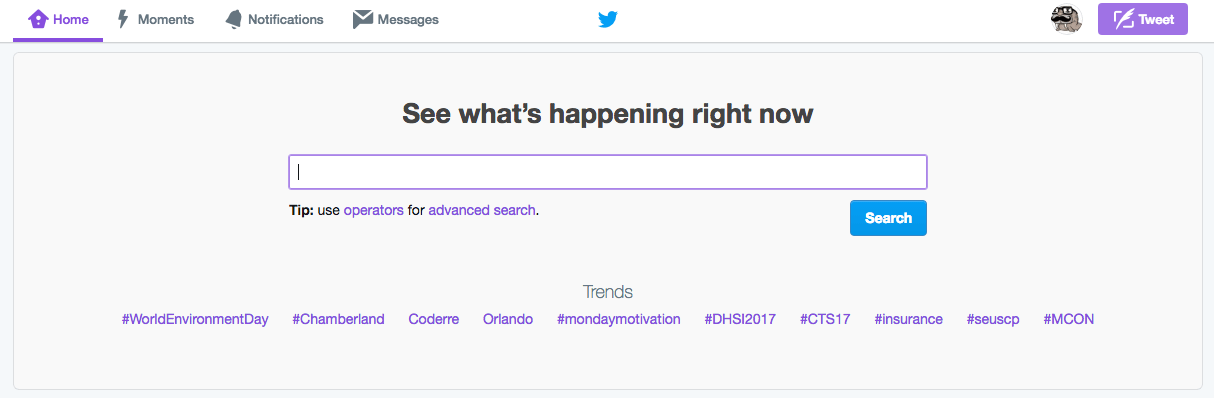This screenshot has width=1214, height=398.
Task: Select the Orlando trending topic
Action: (x=508, y=319)
